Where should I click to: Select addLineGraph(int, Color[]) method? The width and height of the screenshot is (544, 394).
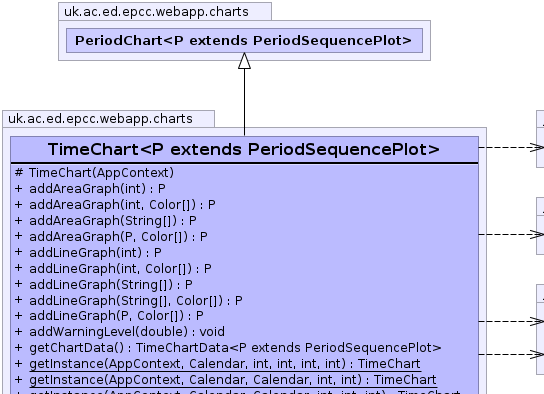pyautogui.click(x=113, y=268)
